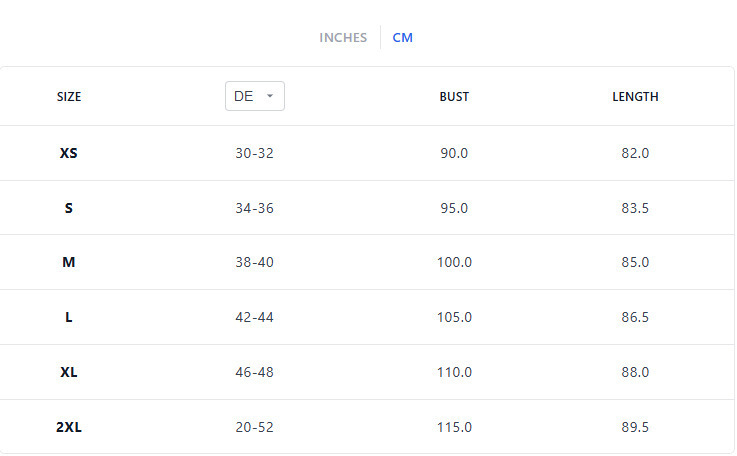Viewport: 737px width, 456px height.
Task: Switch units to INCHES
Action: point(343,38)
